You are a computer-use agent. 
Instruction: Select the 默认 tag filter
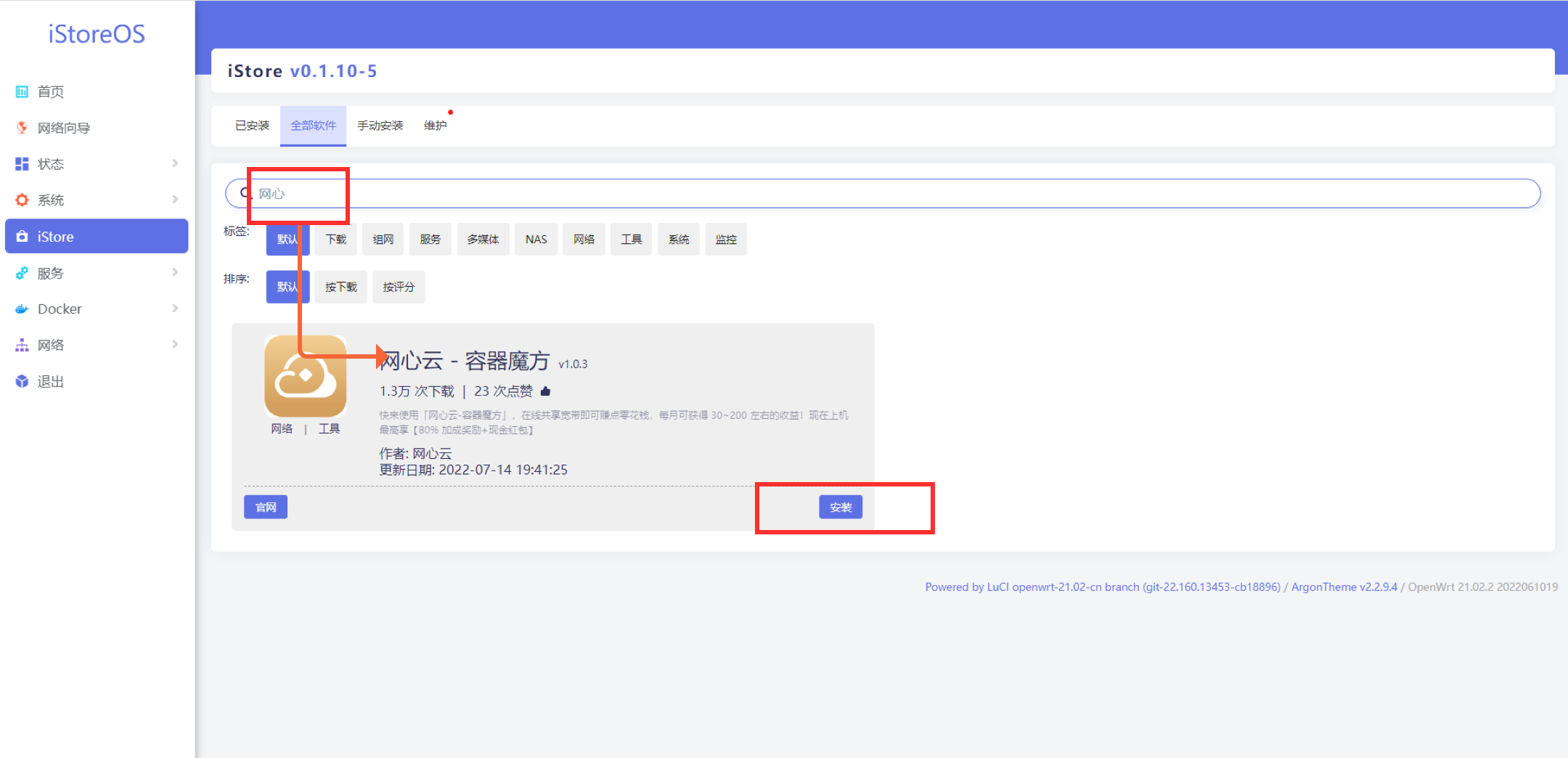click(287, 240)
